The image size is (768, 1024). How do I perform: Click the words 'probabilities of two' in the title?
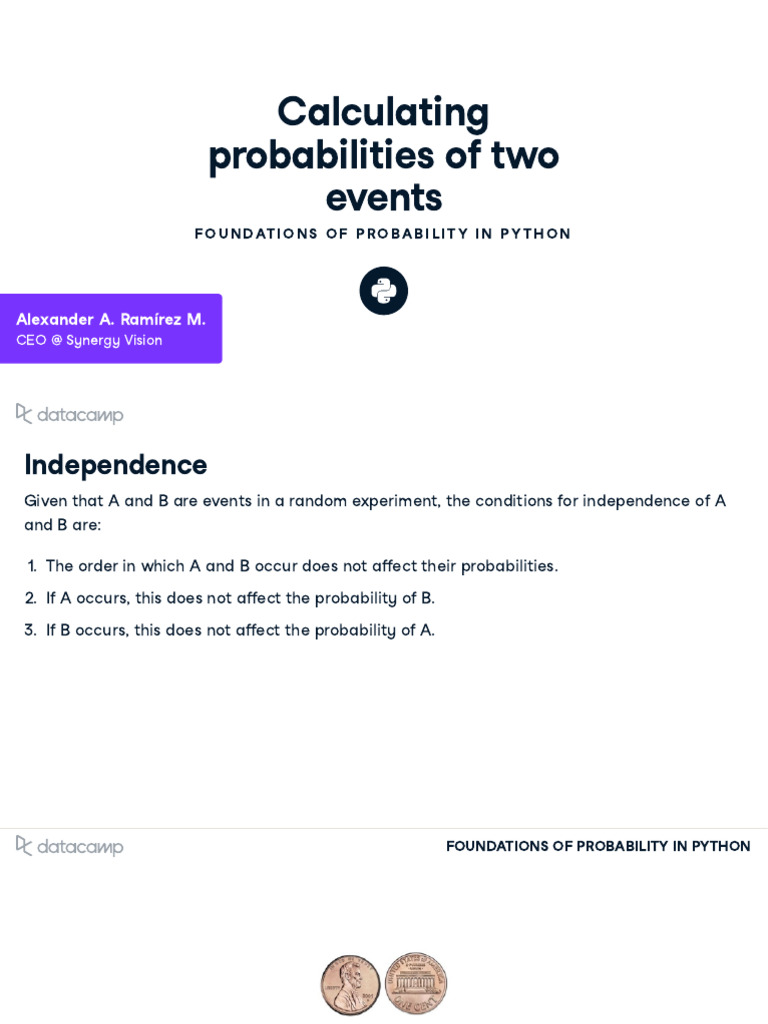click(383, 155)
